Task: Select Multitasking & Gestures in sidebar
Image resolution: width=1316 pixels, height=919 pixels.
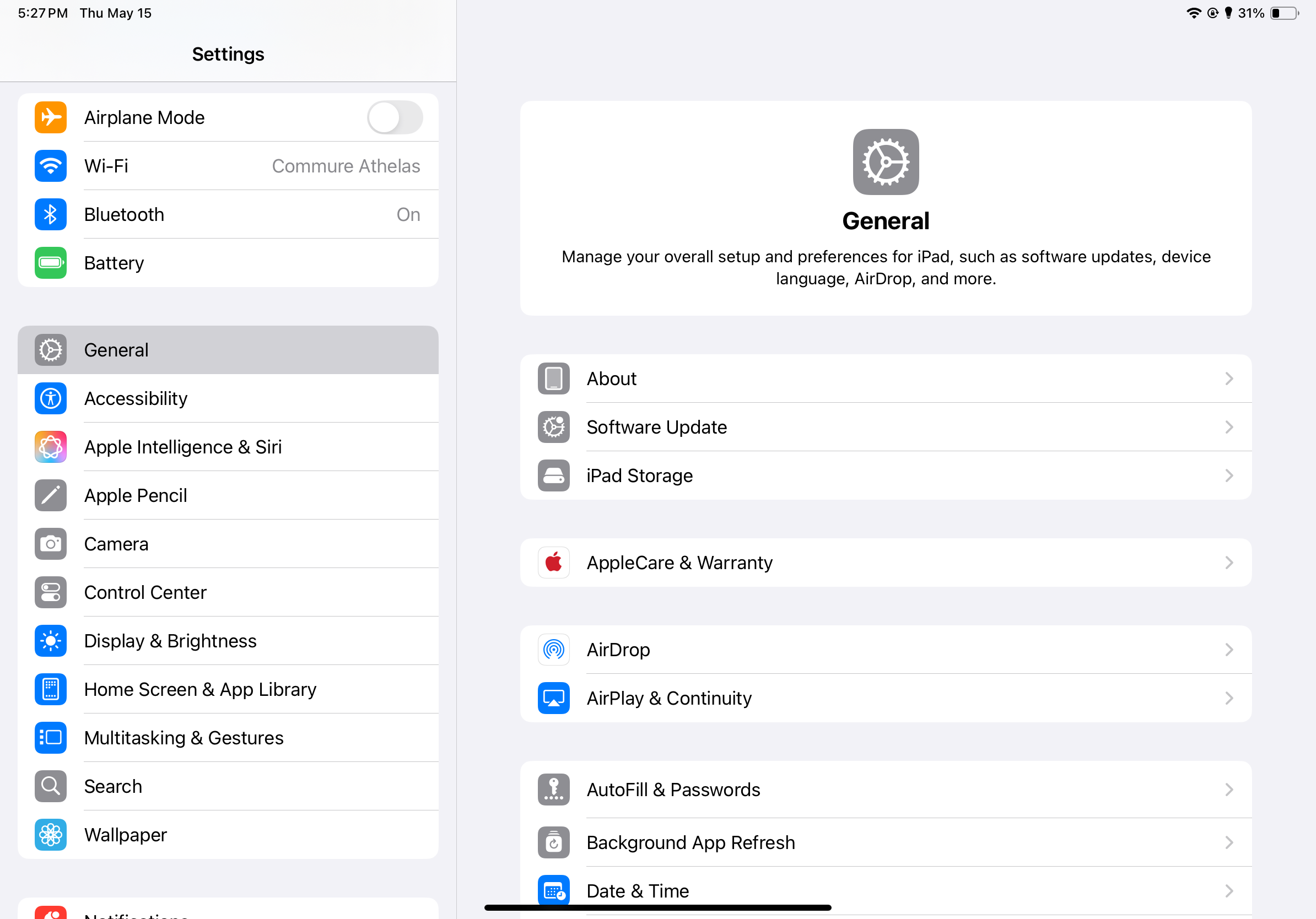Action: point(228,738)
